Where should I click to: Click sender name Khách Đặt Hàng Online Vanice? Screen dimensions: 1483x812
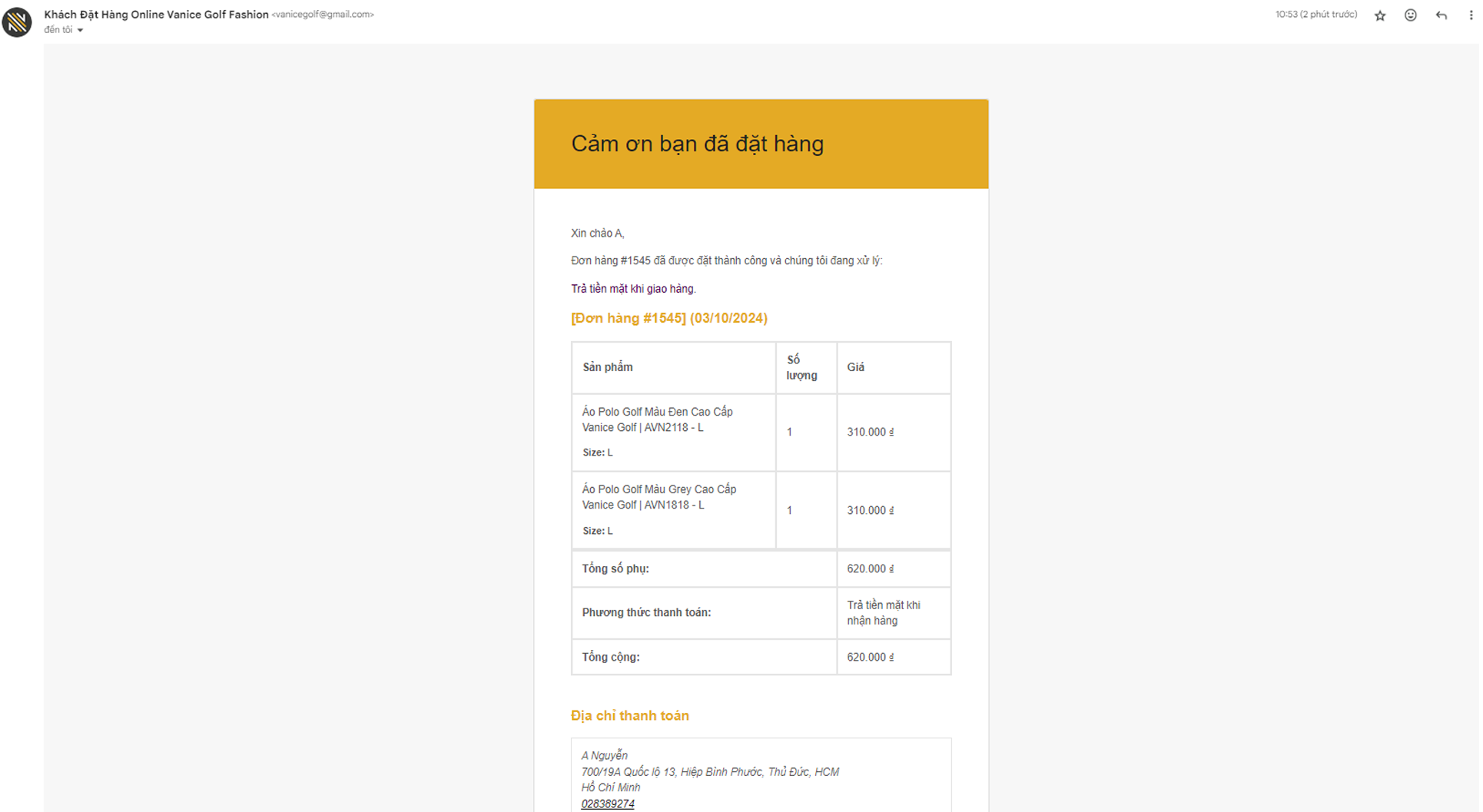coord(156,15)
